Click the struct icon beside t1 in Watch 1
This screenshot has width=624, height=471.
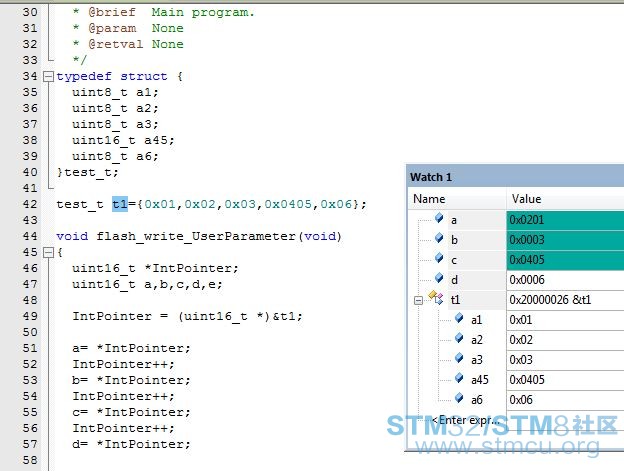click(x=436, y=298)
